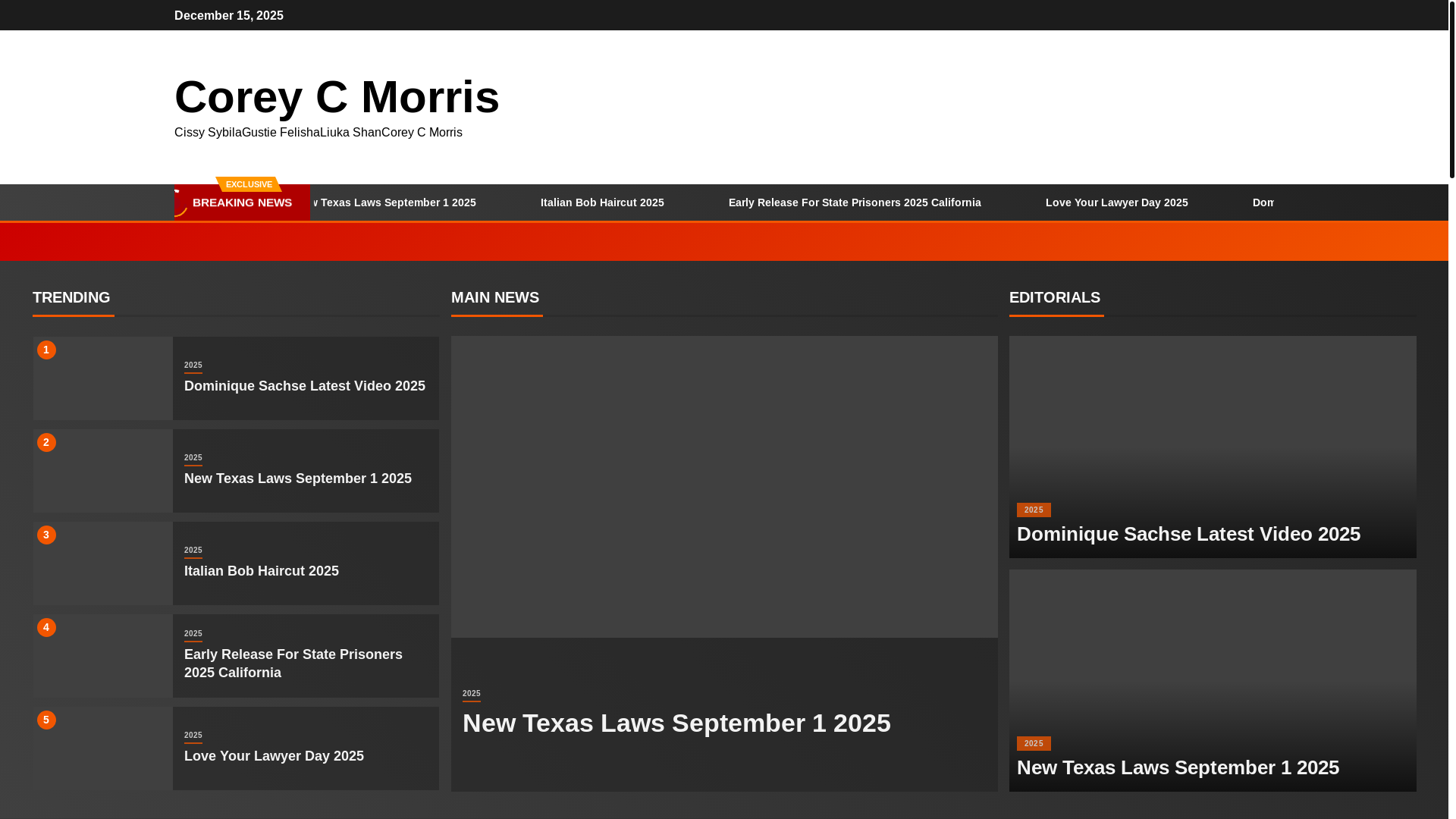Open trending New Texas Laws September 1 2025
The width and height of the screenshot is (1456, 819).
click(x=298, y=479)
